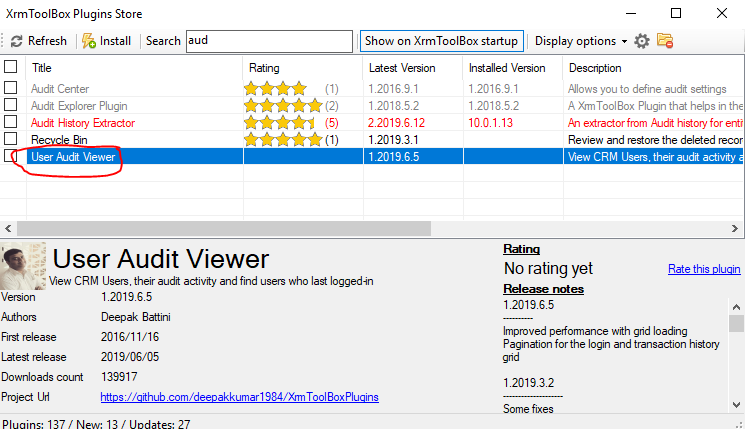The image size is (745, 429).
Task: Minimize the Plugins Store window
Action: (x=631, y=13)
